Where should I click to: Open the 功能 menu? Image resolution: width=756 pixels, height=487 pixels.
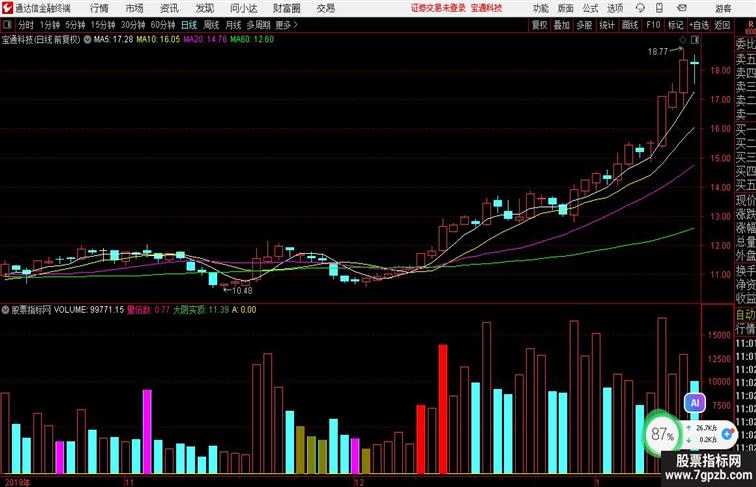pos(541,8)
